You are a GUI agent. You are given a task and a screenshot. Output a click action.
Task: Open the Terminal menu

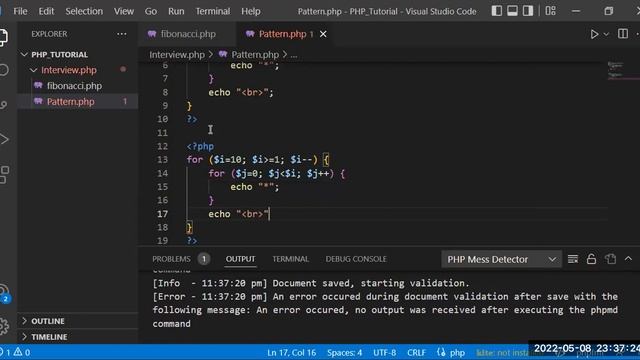tap(213, 11)
